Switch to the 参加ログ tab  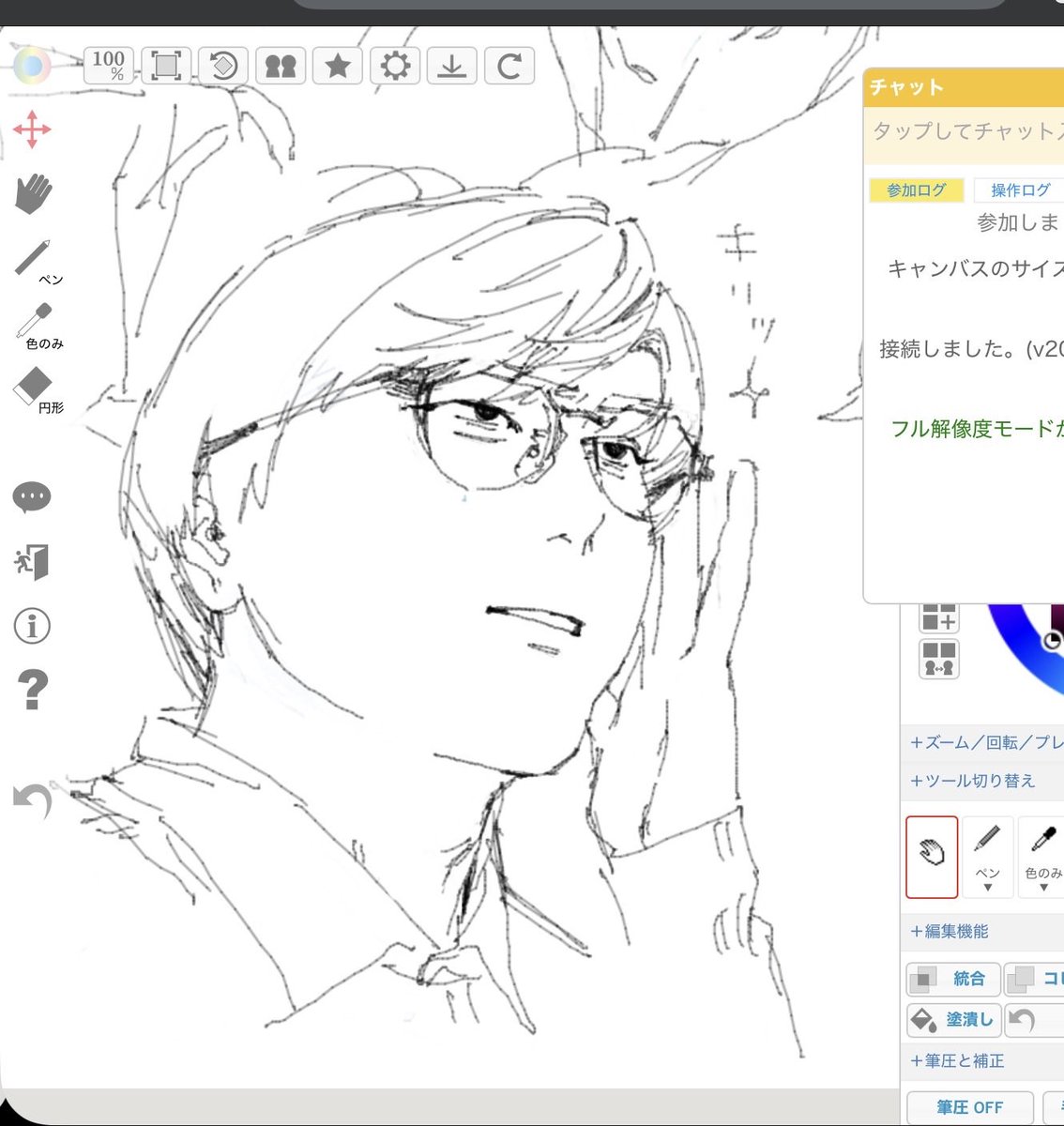[x=917, y=190]
